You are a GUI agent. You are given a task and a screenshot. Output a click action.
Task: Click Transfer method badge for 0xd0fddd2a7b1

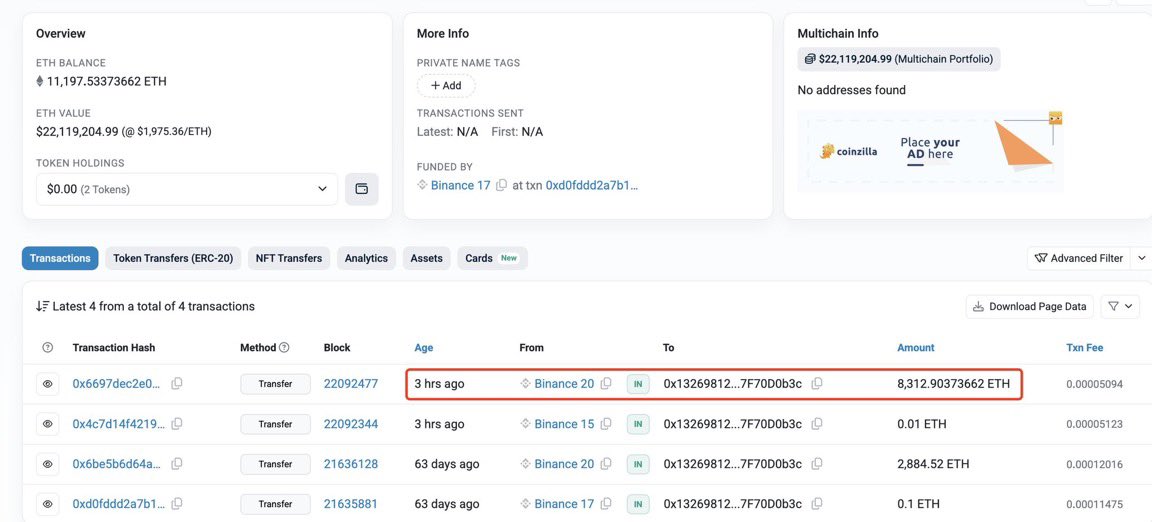pos(276,504)
